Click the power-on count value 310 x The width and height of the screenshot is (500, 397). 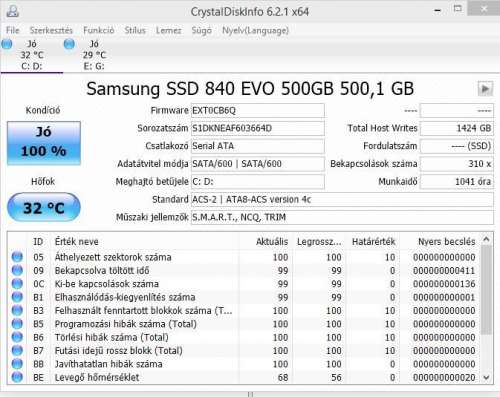[x=457, y=164]
